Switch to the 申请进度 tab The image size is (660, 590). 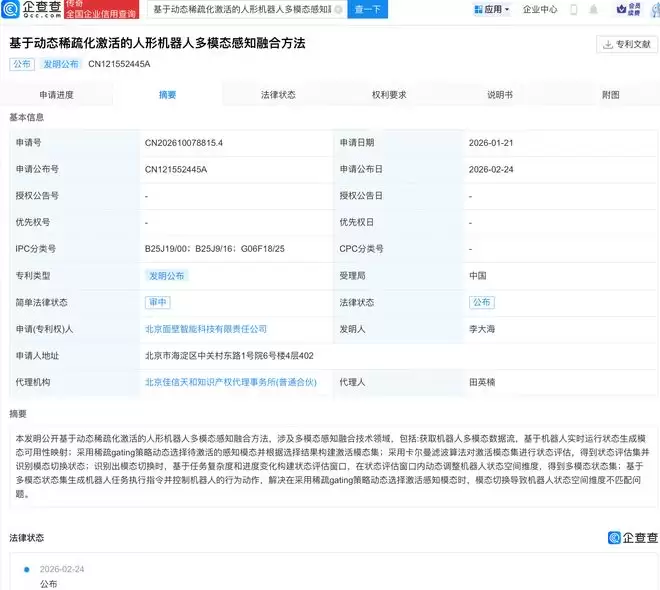click(56, 95)
